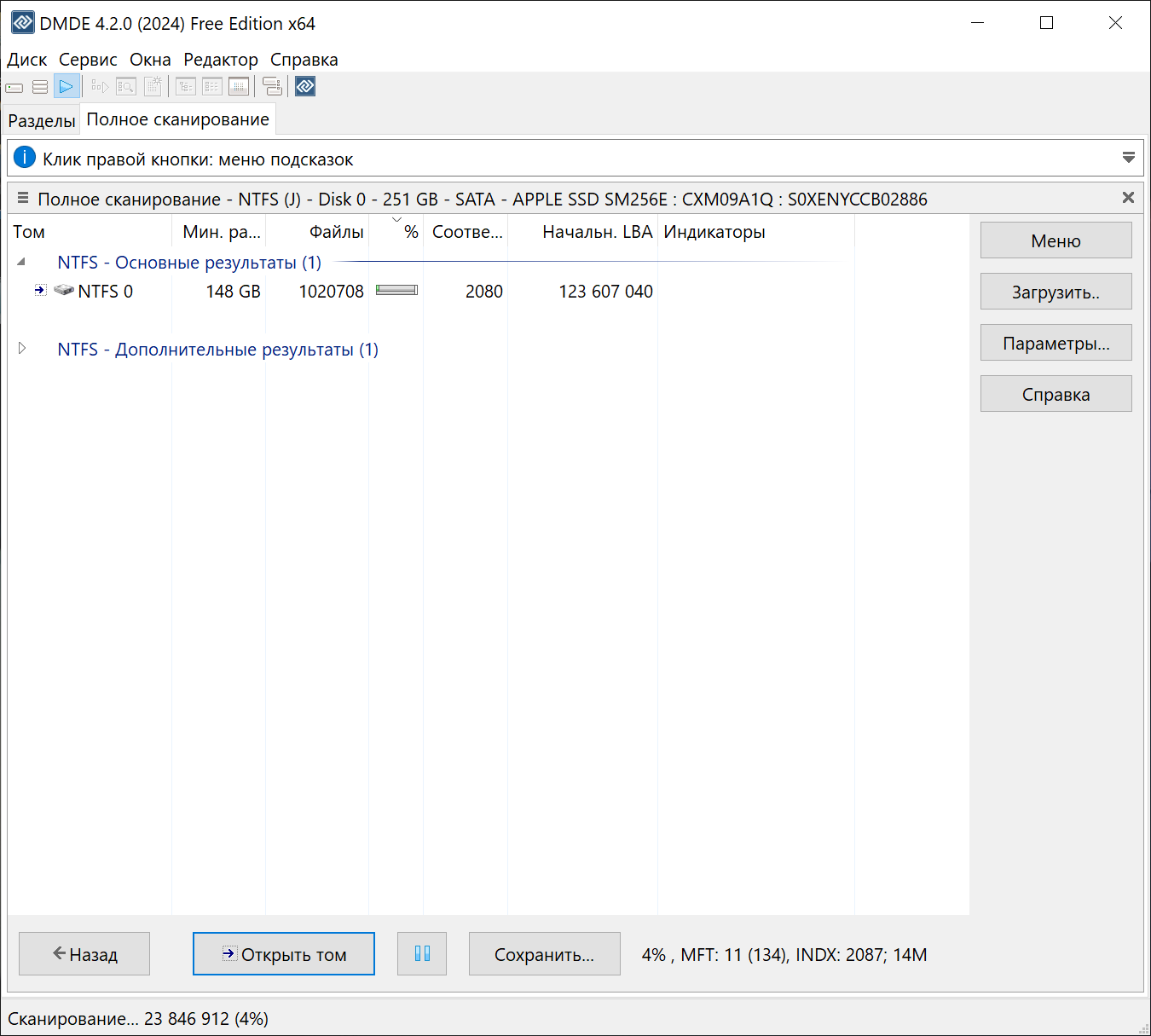Click the Меню button

point(1056,240)
